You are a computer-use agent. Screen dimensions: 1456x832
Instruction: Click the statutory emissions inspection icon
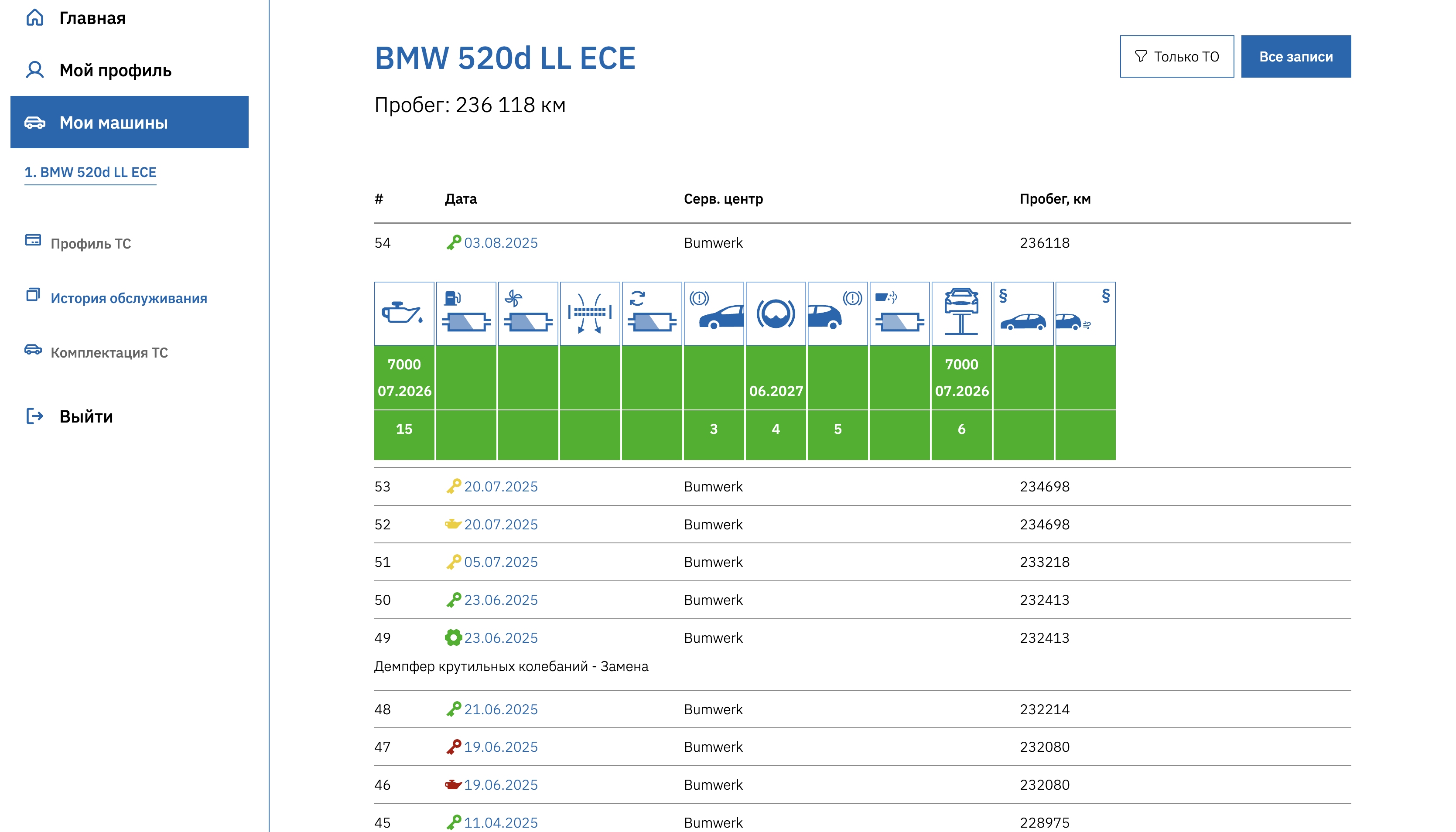click(x=1084, y=313)
